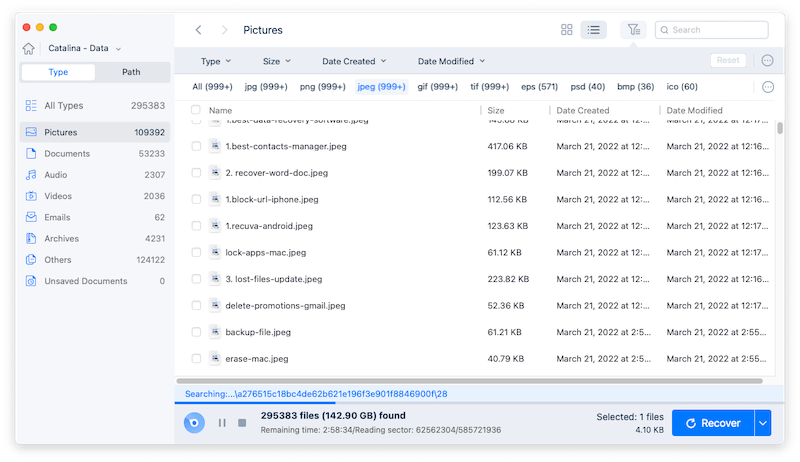Go forward with the right arrow
Image resolution: width=800 pixels, height=462 pixels.
tap(224, 30)
